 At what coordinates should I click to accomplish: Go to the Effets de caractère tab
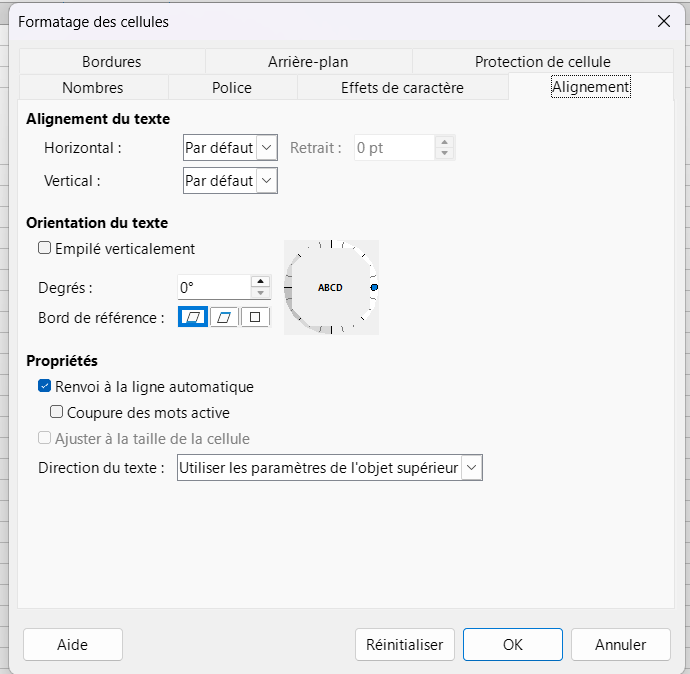click(402, 88)
